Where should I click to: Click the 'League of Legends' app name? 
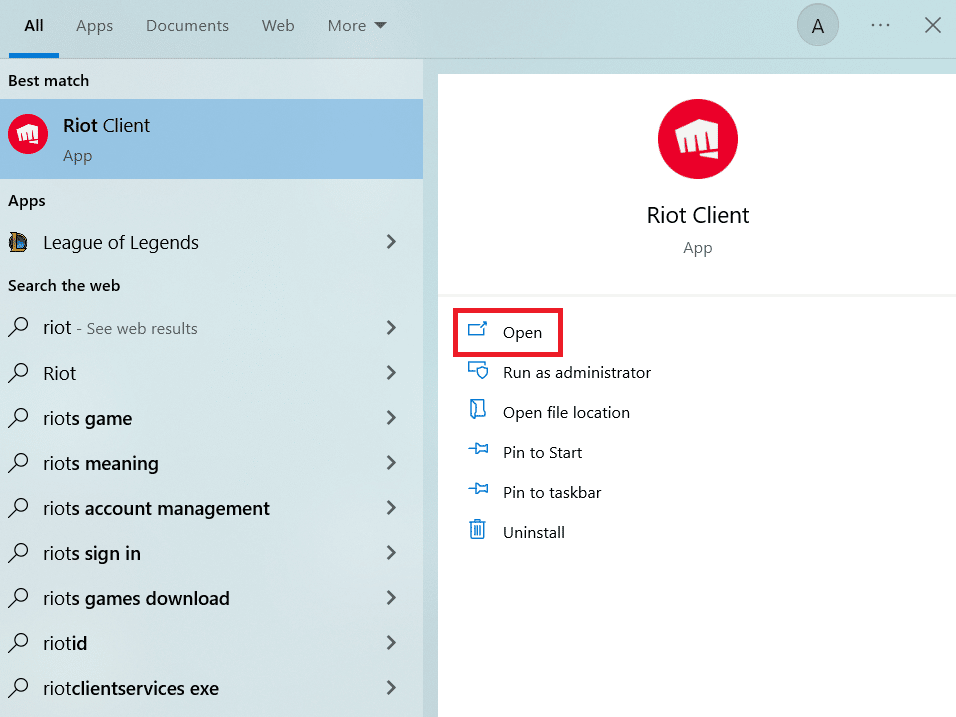coord(121,243)
